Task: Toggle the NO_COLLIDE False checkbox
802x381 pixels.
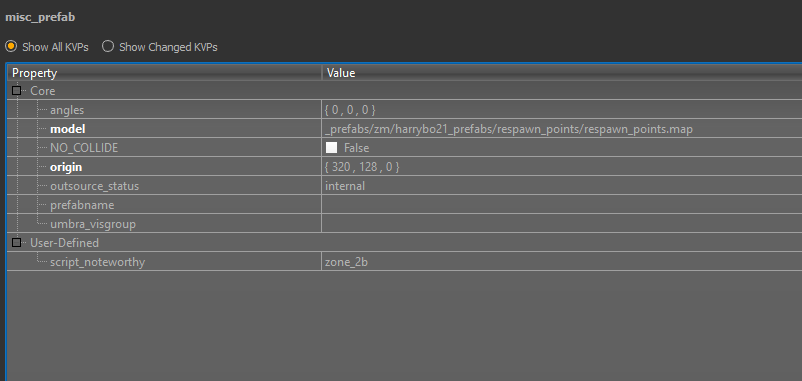Action: pyautogui.click(x=332, y=148)
